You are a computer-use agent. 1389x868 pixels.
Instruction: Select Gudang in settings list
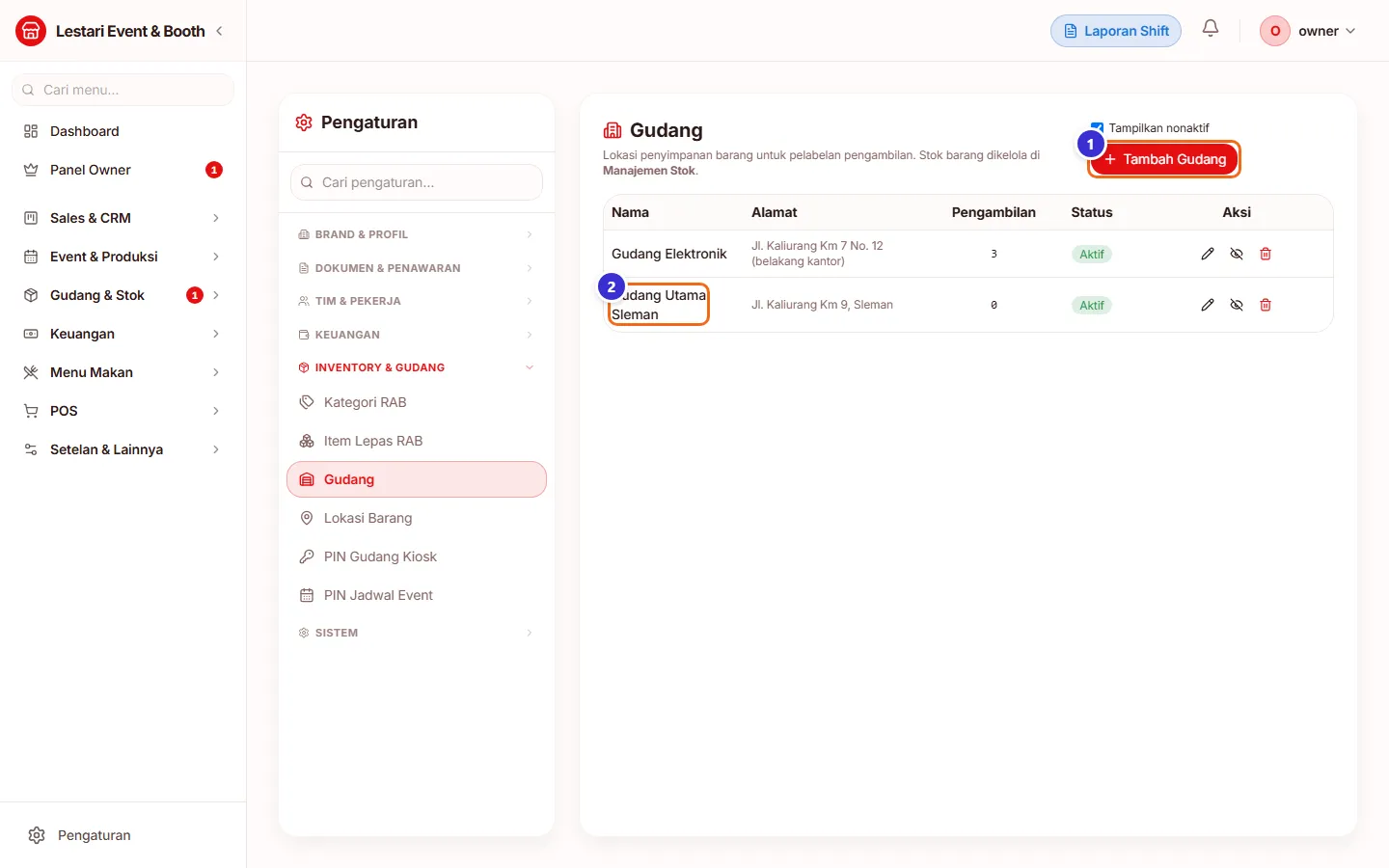417,479
